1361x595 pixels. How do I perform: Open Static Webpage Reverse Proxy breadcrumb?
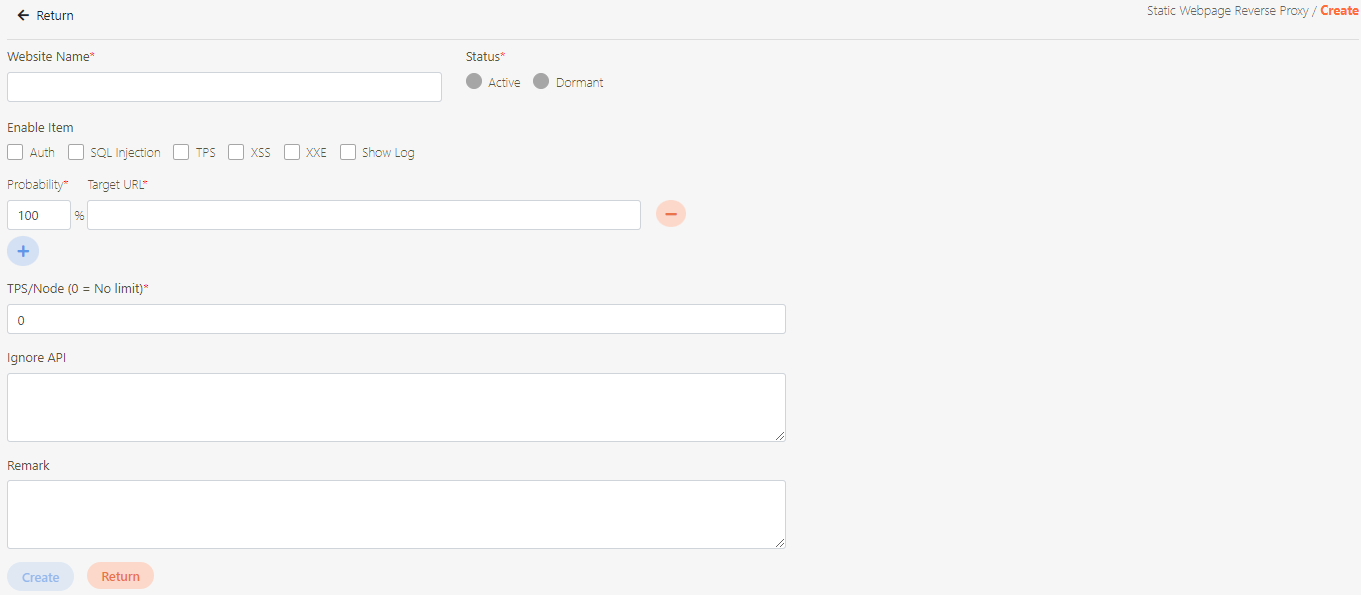coord(1227,11)
